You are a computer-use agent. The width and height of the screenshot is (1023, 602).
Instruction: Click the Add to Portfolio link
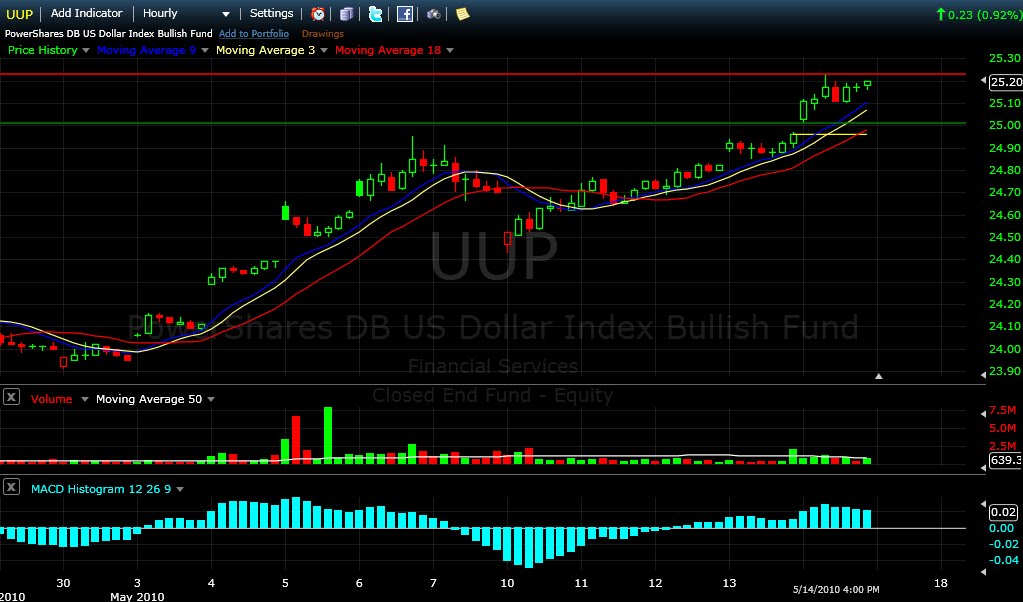coord(254,33)
